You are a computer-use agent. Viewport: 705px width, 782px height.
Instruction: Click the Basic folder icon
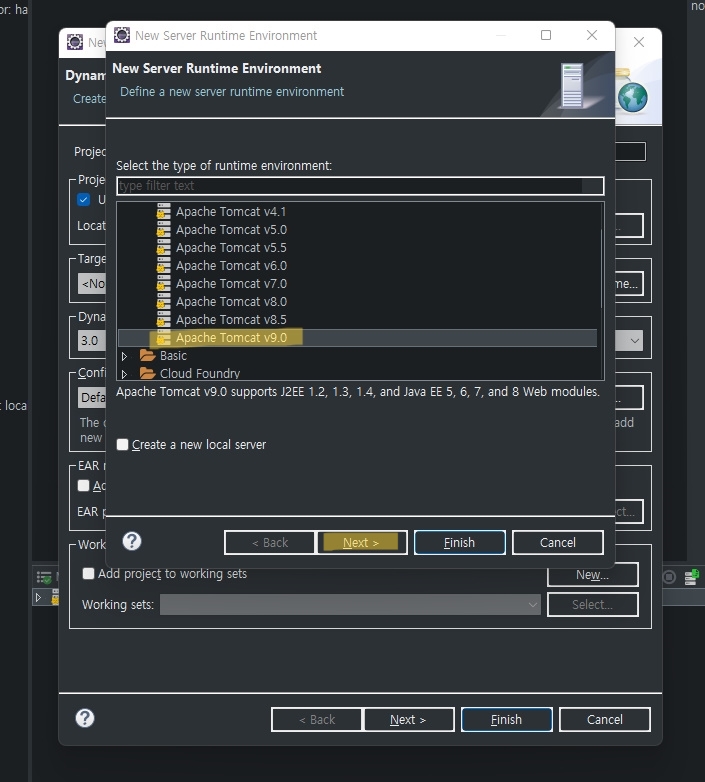pos(148,355)
